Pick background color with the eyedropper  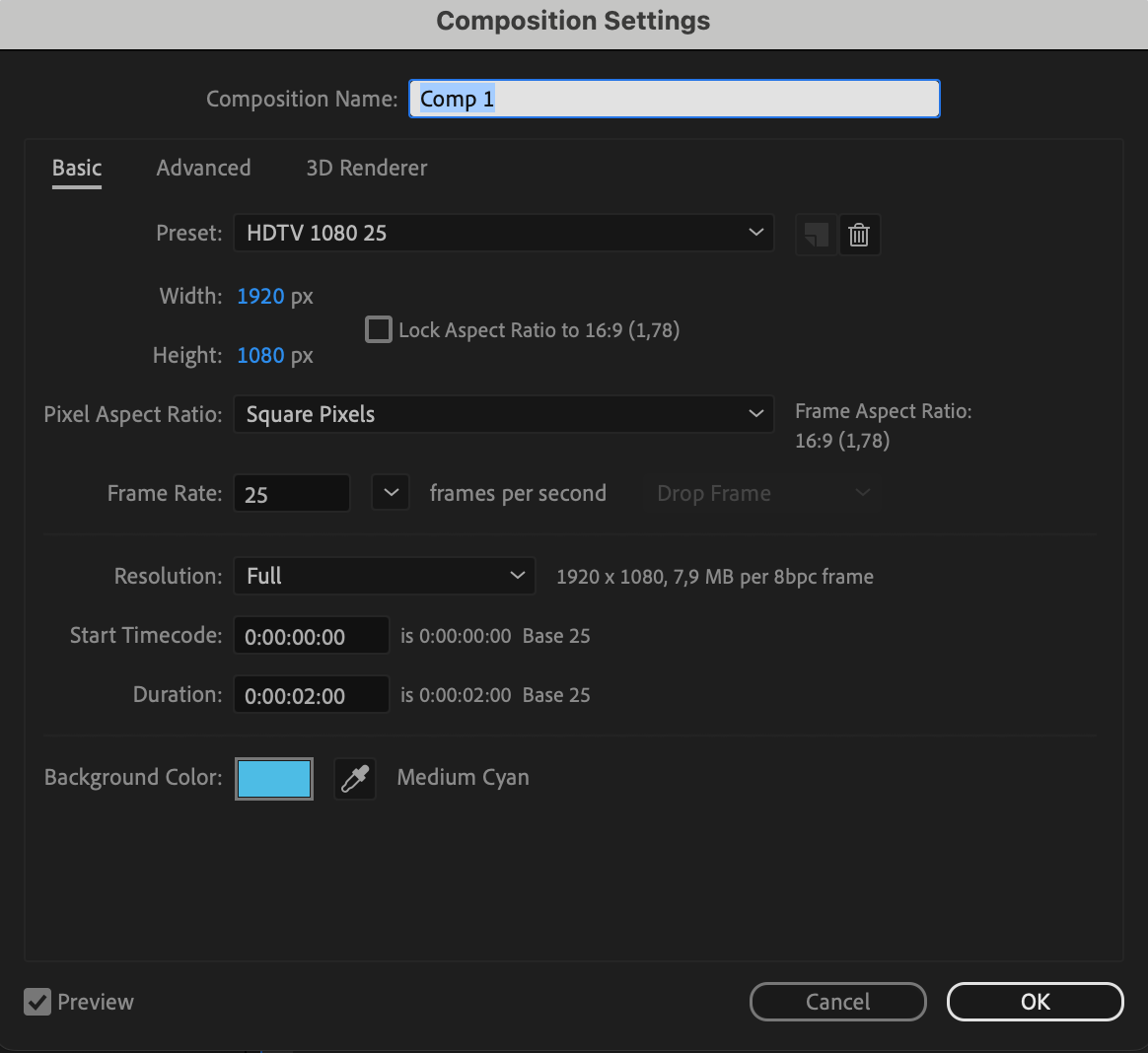[x=355, y=779]
